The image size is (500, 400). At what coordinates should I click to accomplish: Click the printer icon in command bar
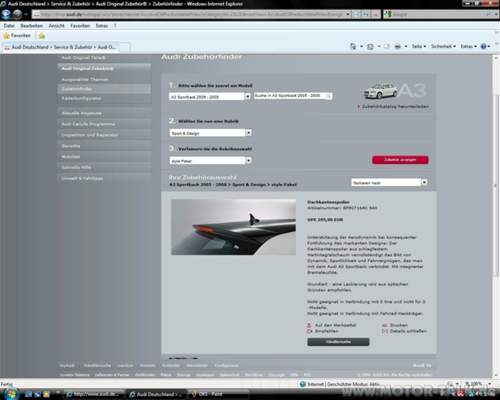tap(398, 46)
